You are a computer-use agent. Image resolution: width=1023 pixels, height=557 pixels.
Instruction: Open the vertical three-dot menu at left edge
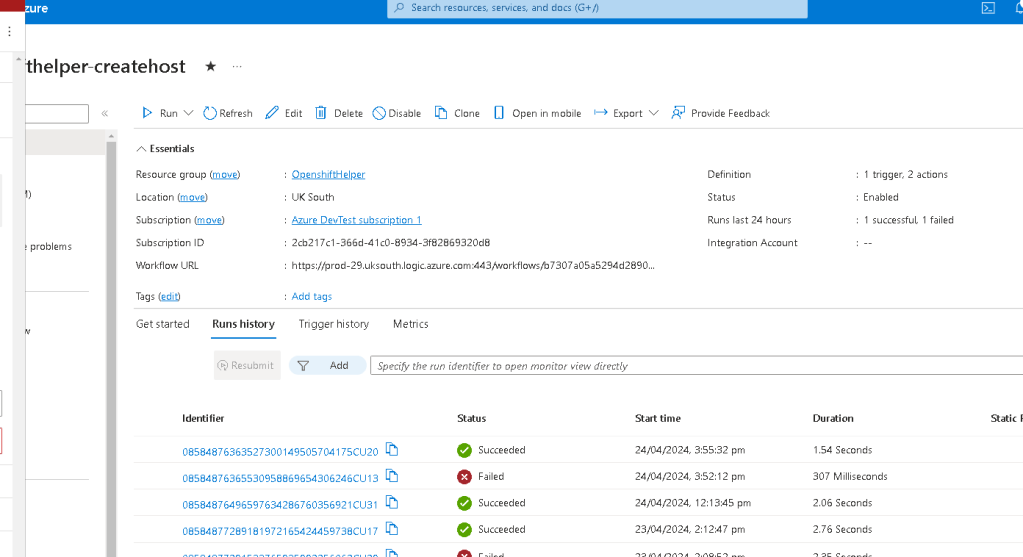click(9, 31)
